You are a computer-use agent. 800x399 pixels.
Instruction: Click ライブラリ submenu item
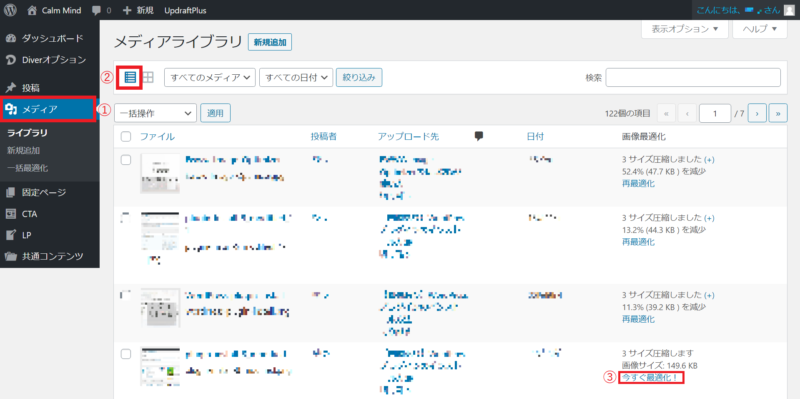[x=28, y=133]
